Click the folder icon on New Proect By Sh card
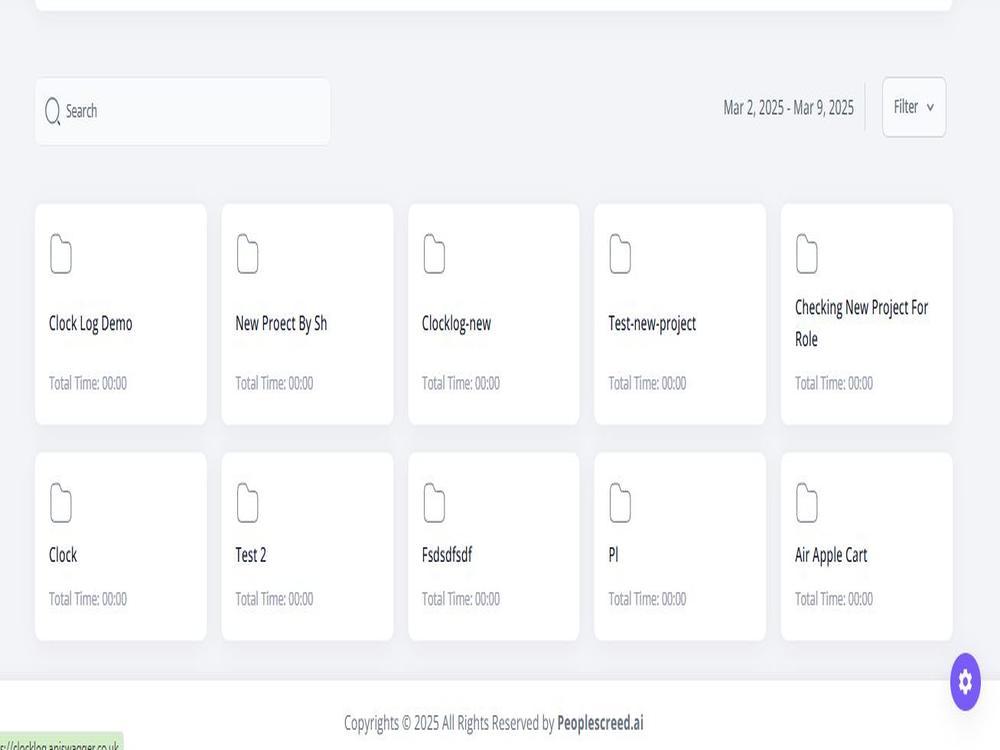1000x750 pixels. click(x=247, y=254)
